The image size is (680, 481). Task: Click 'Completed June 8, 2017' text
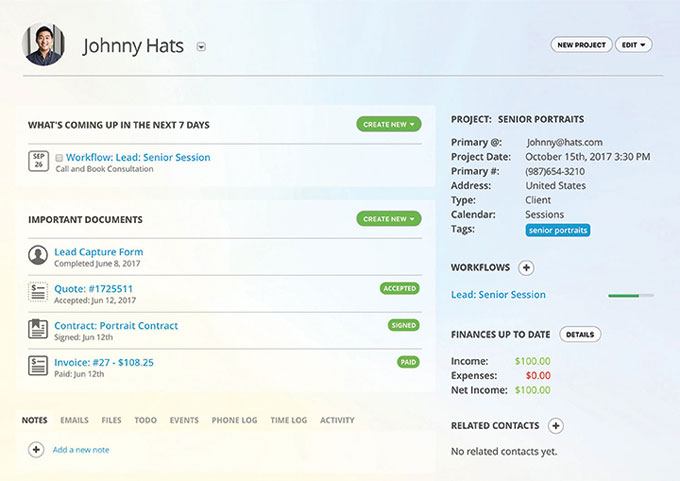pos(97,264)
